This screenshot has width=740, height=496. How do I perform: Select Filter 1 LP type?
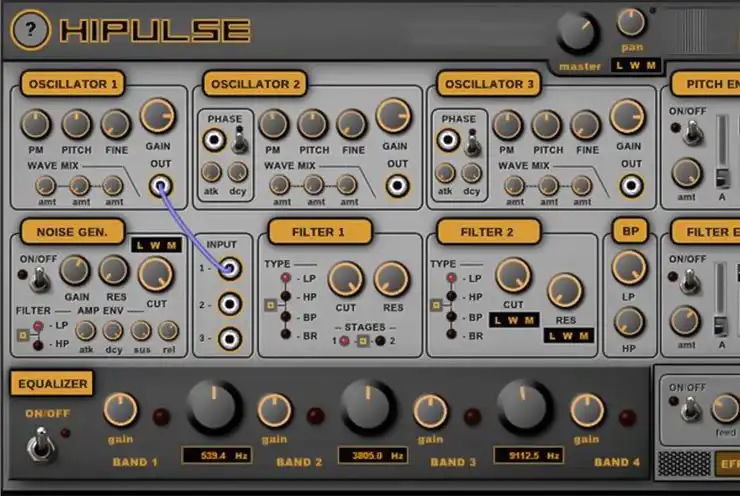(286, 278)
